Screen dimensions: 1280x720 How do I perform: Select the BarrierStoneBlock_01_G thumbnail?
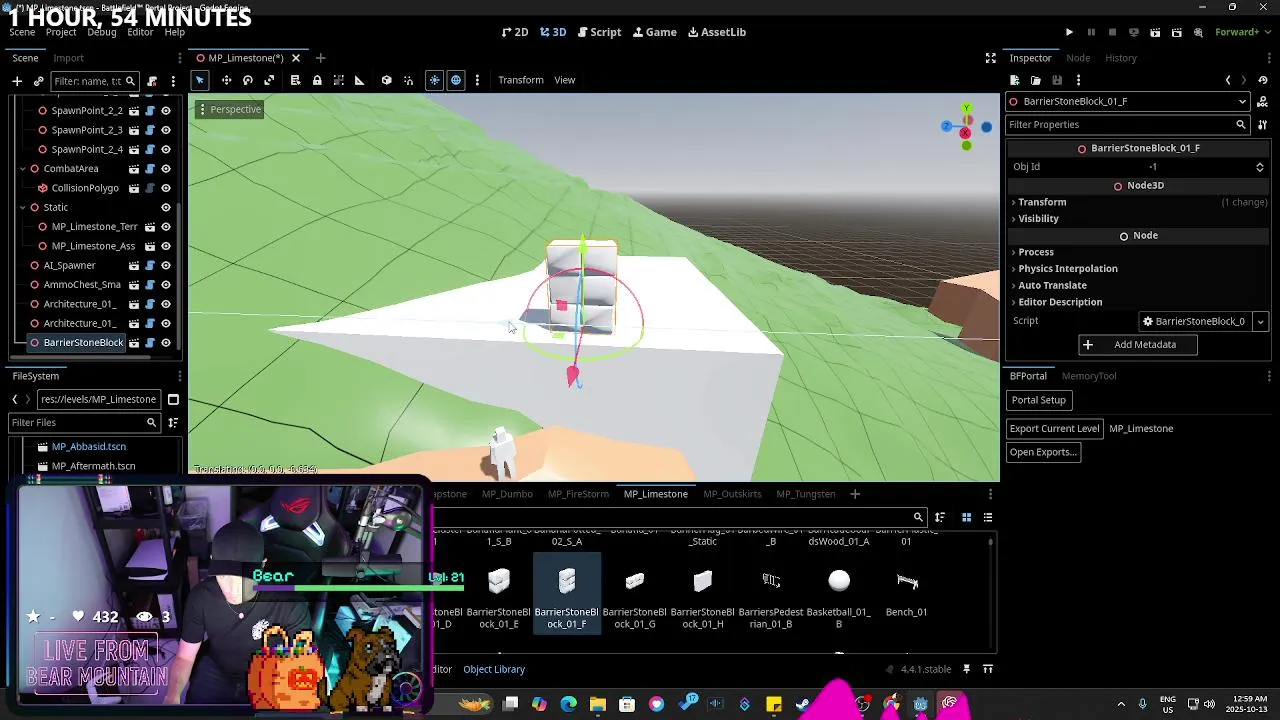point(634,595)
